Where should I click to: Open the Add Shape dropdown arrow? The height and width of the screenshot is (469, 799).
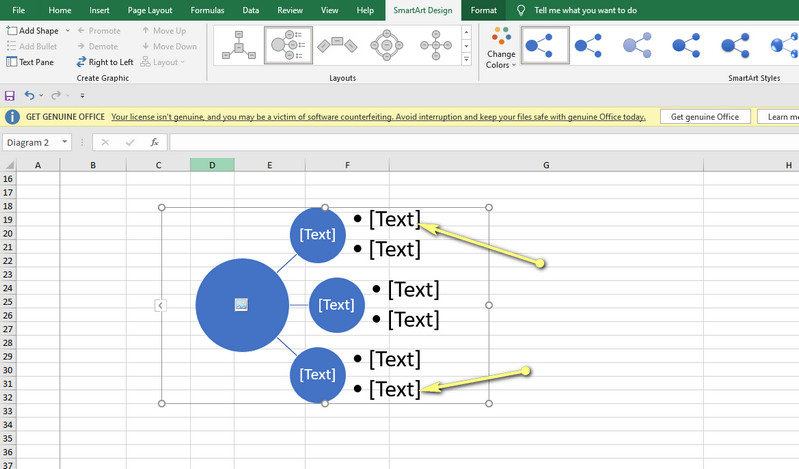68,31
